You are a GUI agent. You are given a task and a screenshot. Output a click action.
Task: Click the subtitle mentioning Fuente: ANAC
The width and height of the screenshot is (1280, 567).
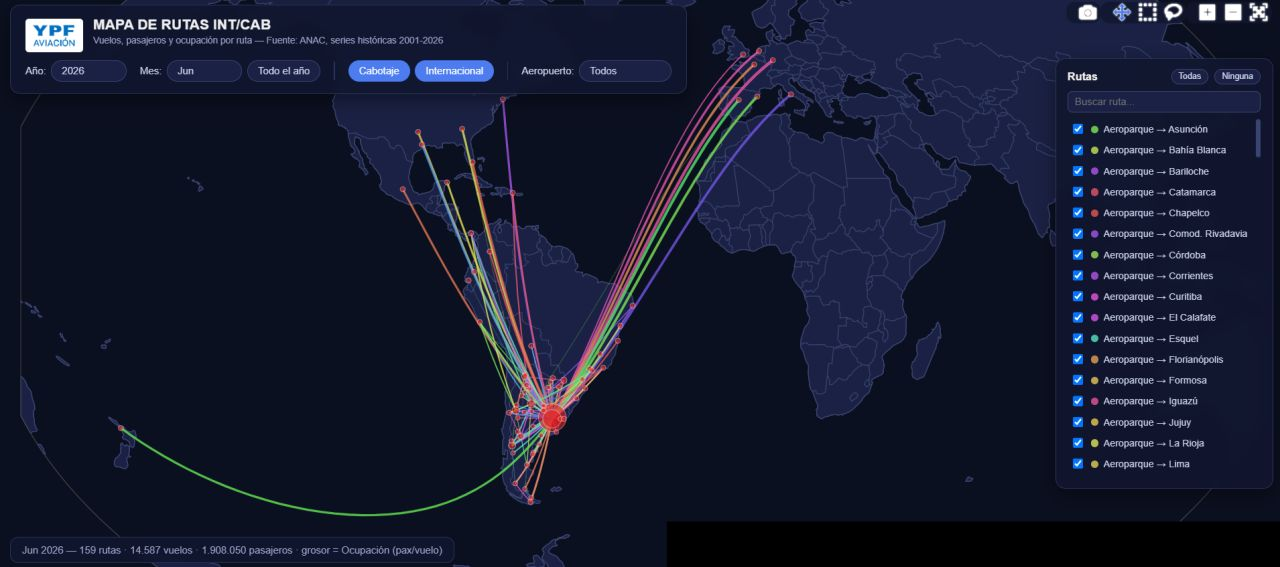coord(268,41)
